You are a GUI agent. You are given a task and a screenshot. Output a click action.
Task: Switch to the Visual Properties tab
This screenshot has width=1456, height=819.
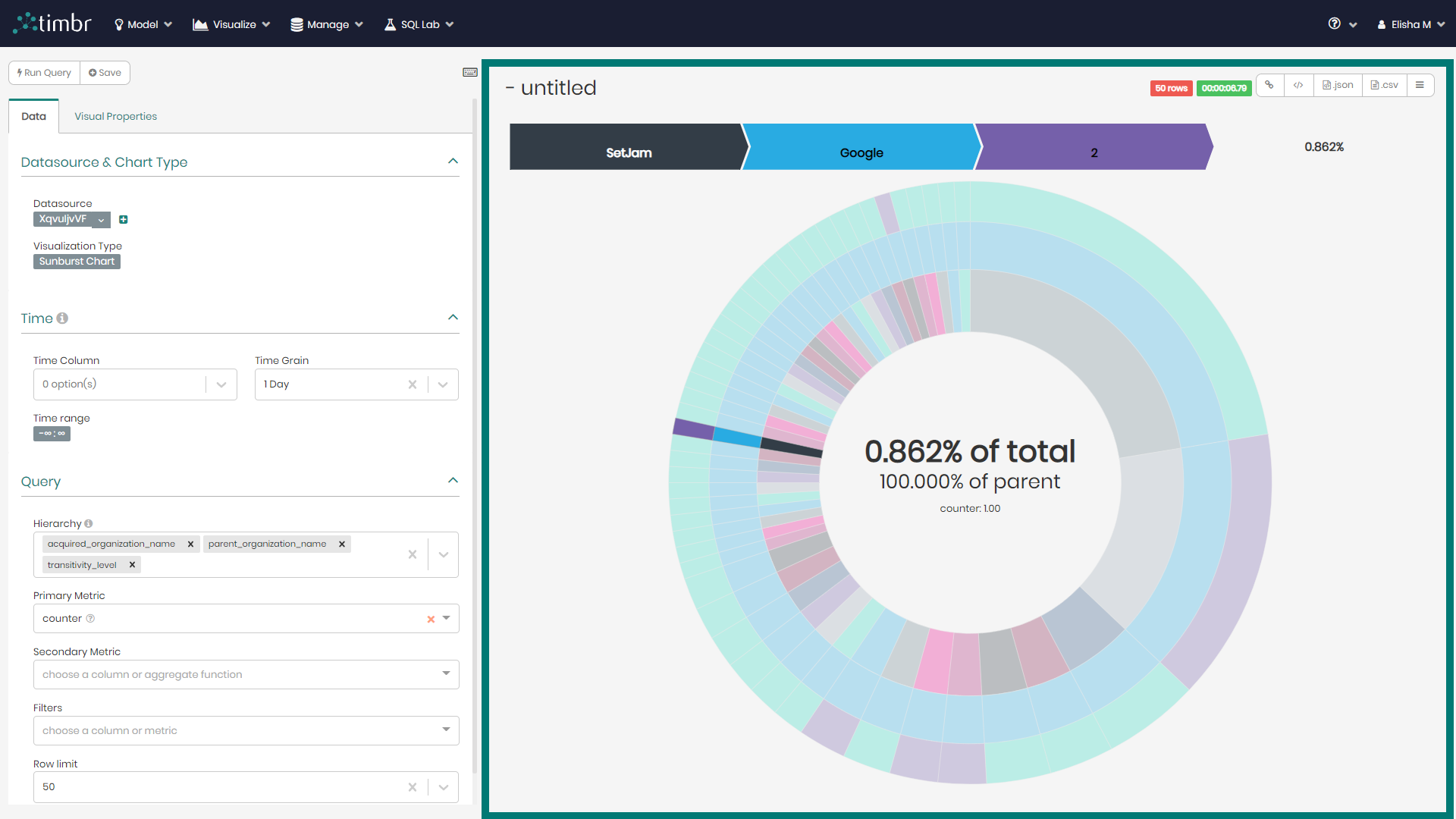pos(115,116)
